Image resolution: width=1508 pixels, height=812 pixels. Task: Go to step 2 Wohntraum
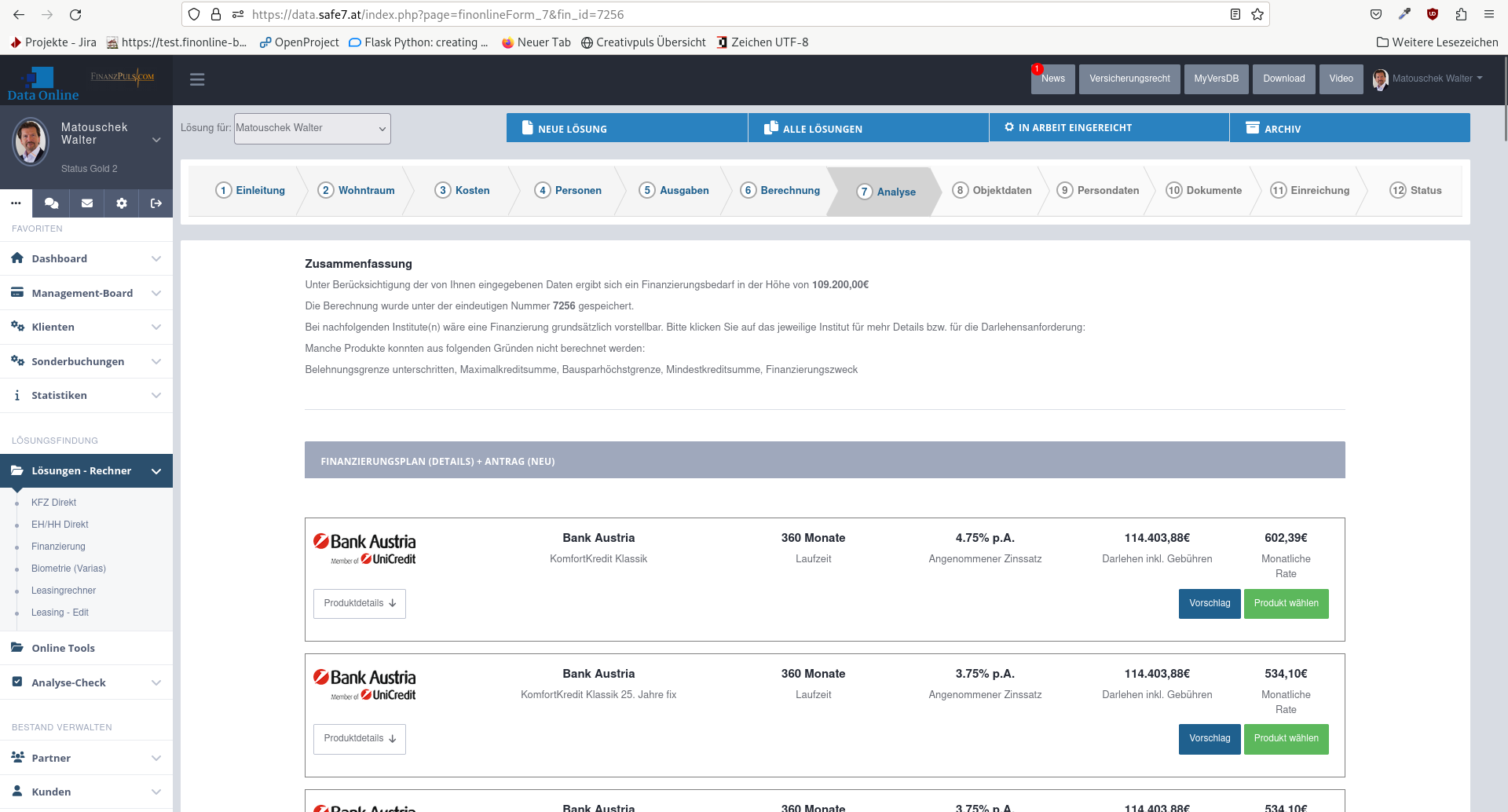click(356, 190)
